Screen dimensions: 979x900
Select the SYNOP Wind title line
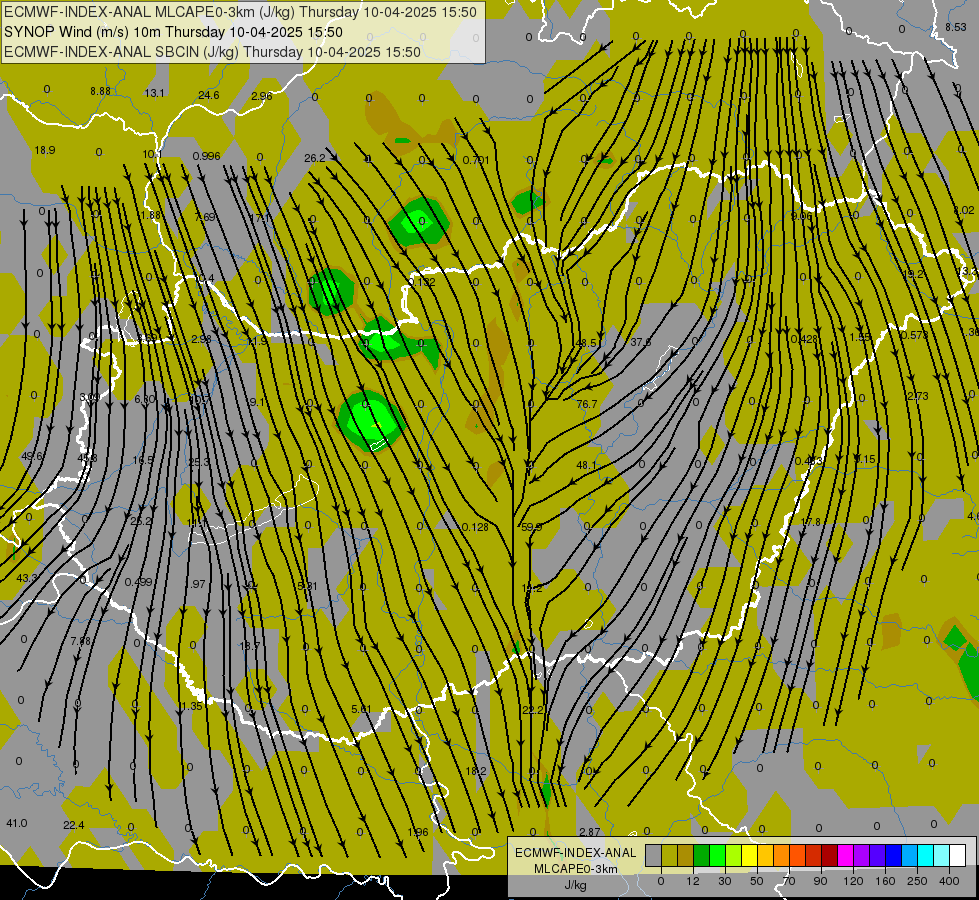coord(174,32)
